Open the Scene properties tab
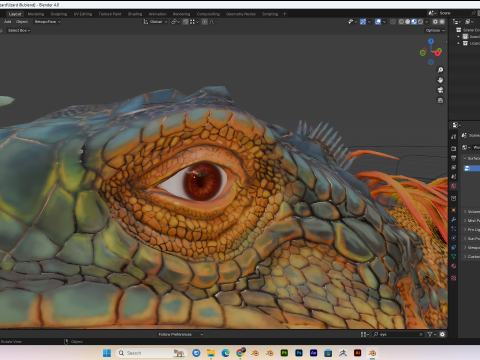Image resolution: width=480 pixels, height=360 pixels. pyautogui.click(x=454, y=177)
